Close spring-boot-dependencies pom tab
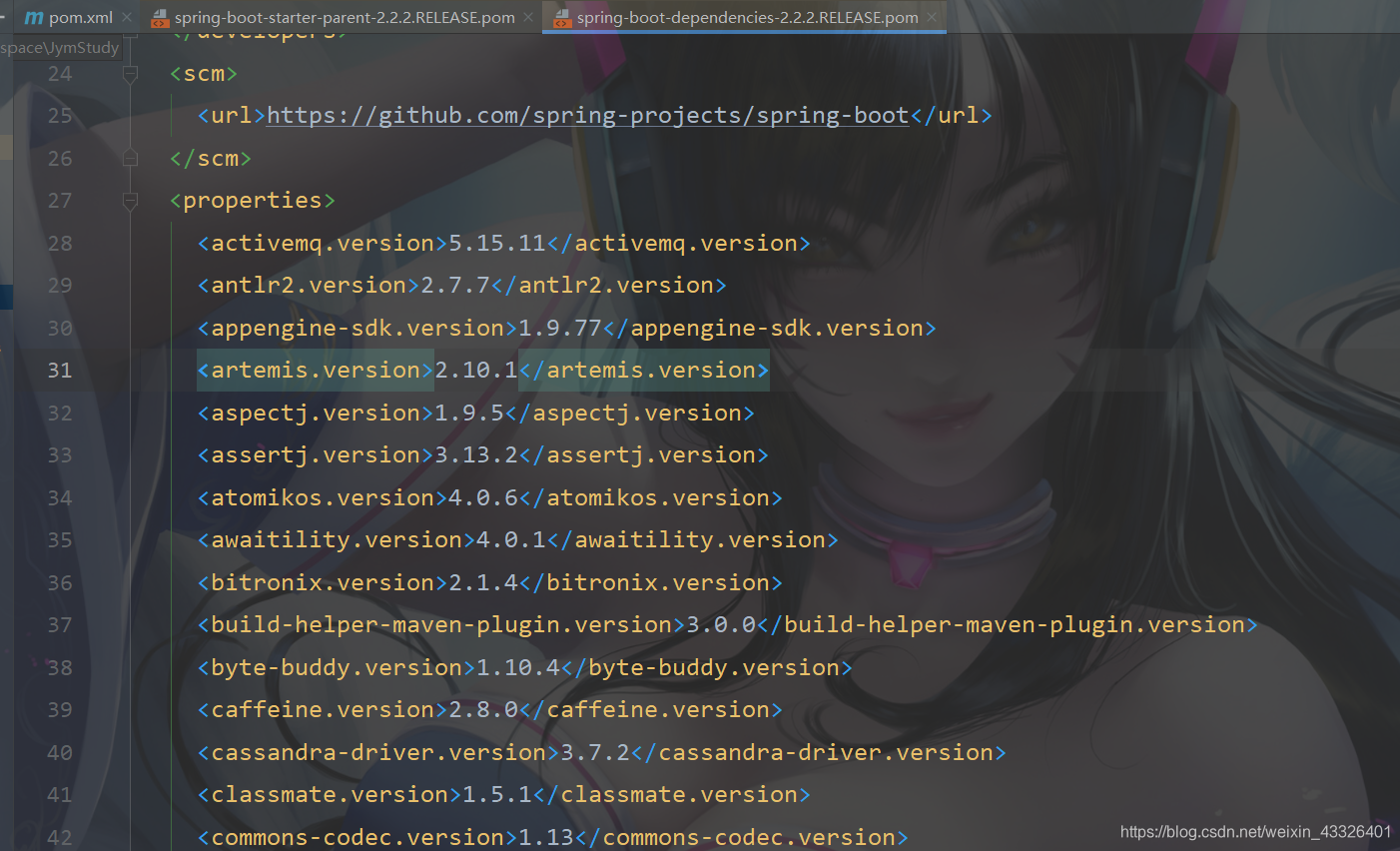This screenshot has width=1400, height=851. 932,17
